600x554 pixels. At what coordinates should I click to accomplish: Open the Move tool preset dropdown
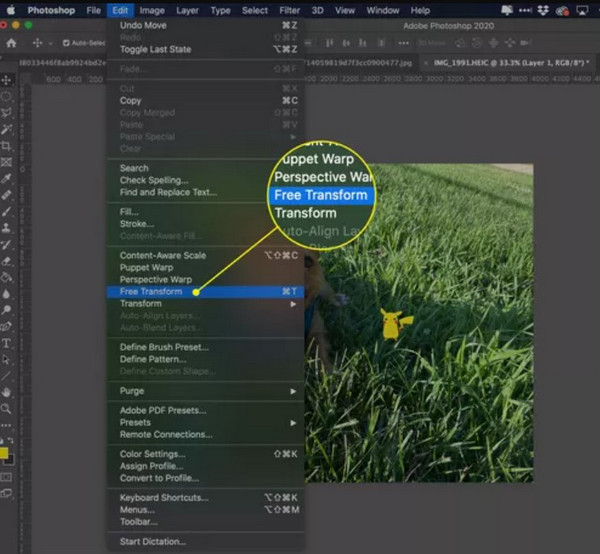pyautogui.click(x=51, y=43)
